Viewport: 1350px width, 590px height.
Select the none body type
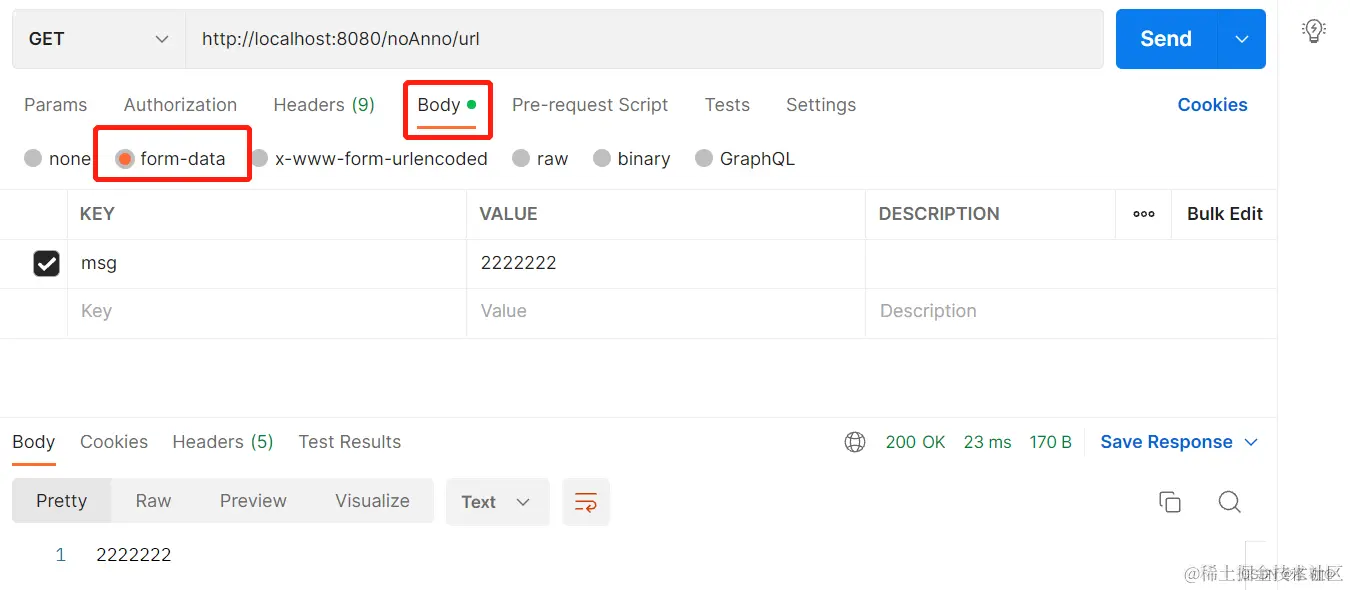click(x=33, y=159)
